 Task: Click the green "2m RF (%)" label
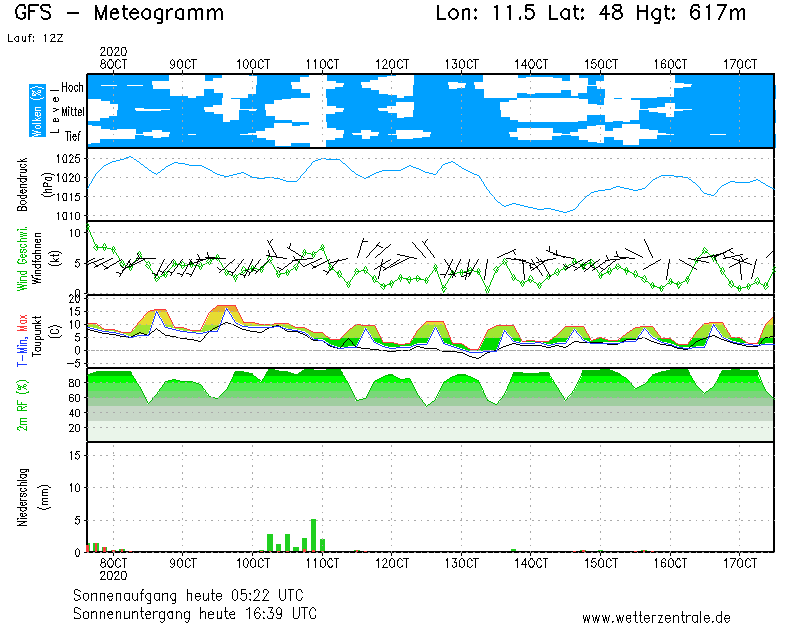point(22,405)
